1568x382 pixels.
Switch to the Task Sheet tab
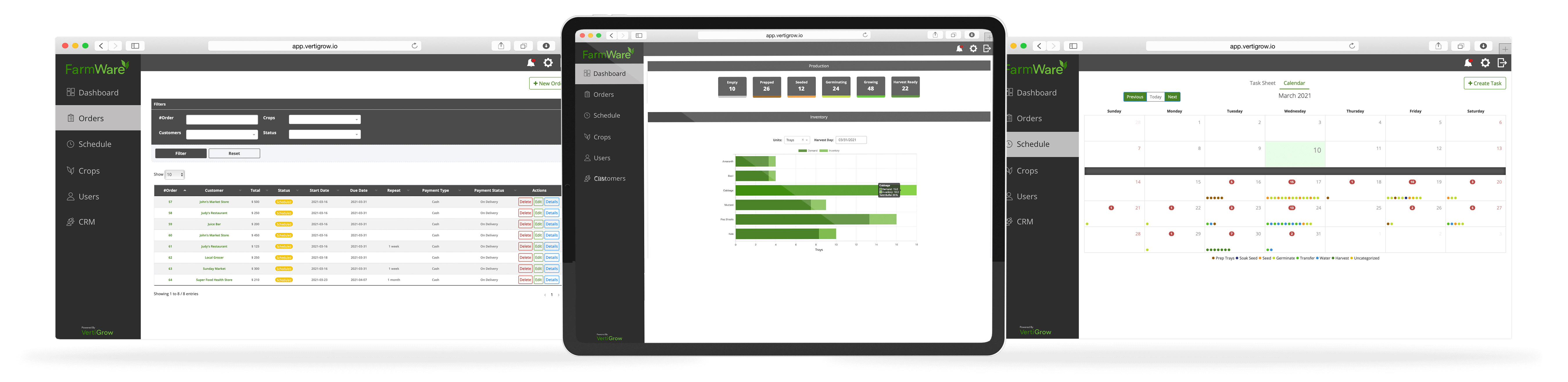(1262, 83)
